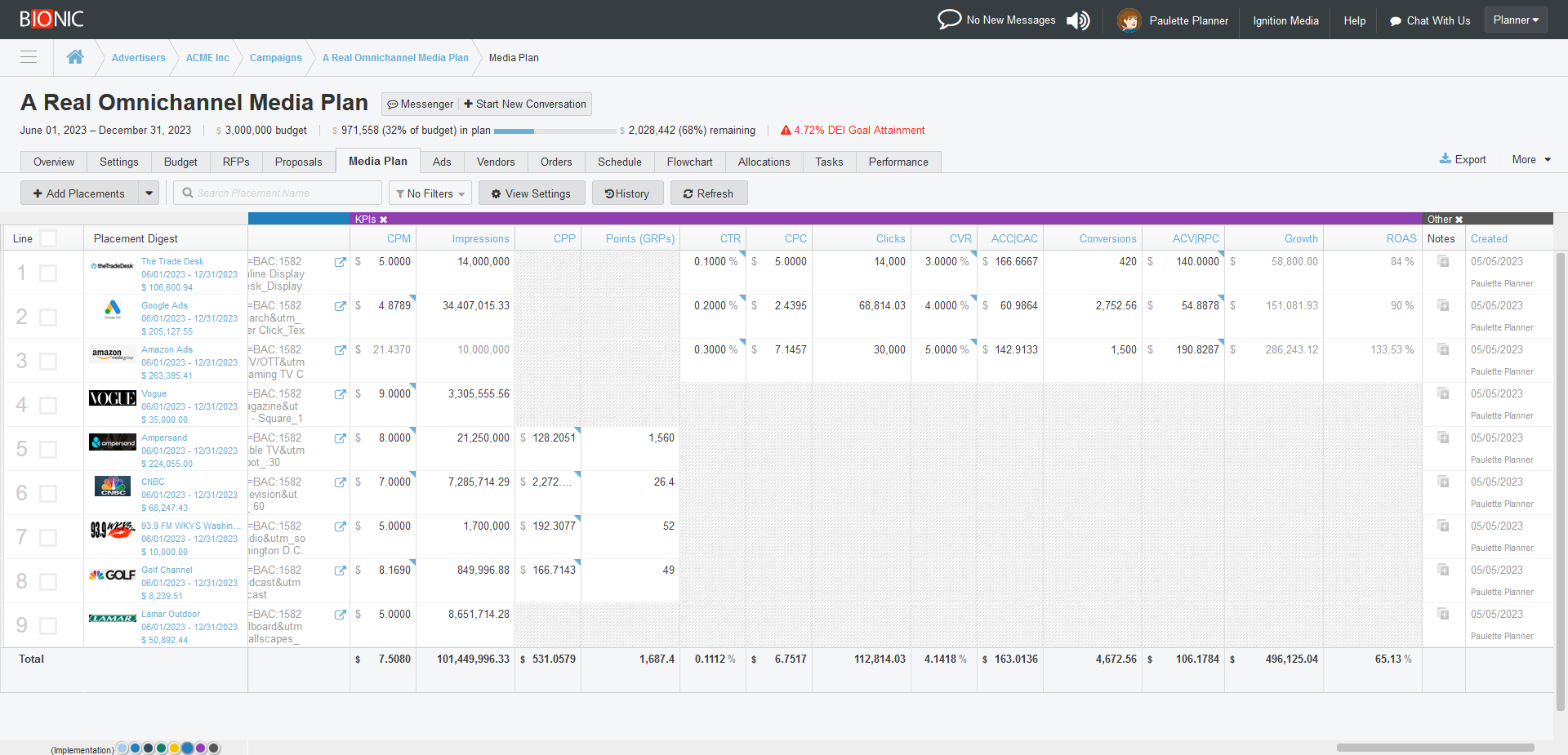1568x755 pixels.
Task: Click the Vogue vendor logo
Action: (x=113, y=398)
